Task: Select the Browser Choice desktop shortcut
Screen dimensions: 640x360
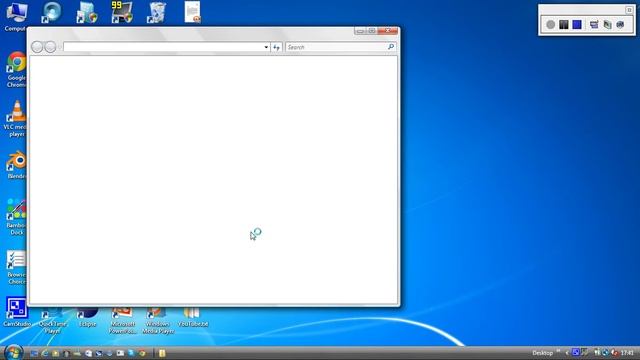Action: (x=16, y=267)
